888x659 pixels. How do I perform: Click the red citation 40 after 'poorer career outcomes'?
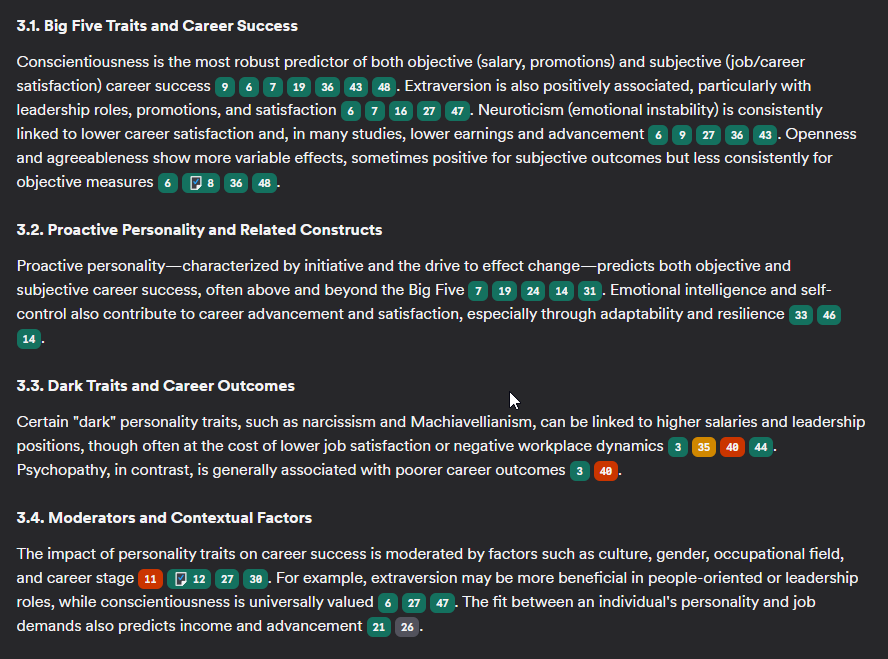pyautogui.click(x=605, y=471)
